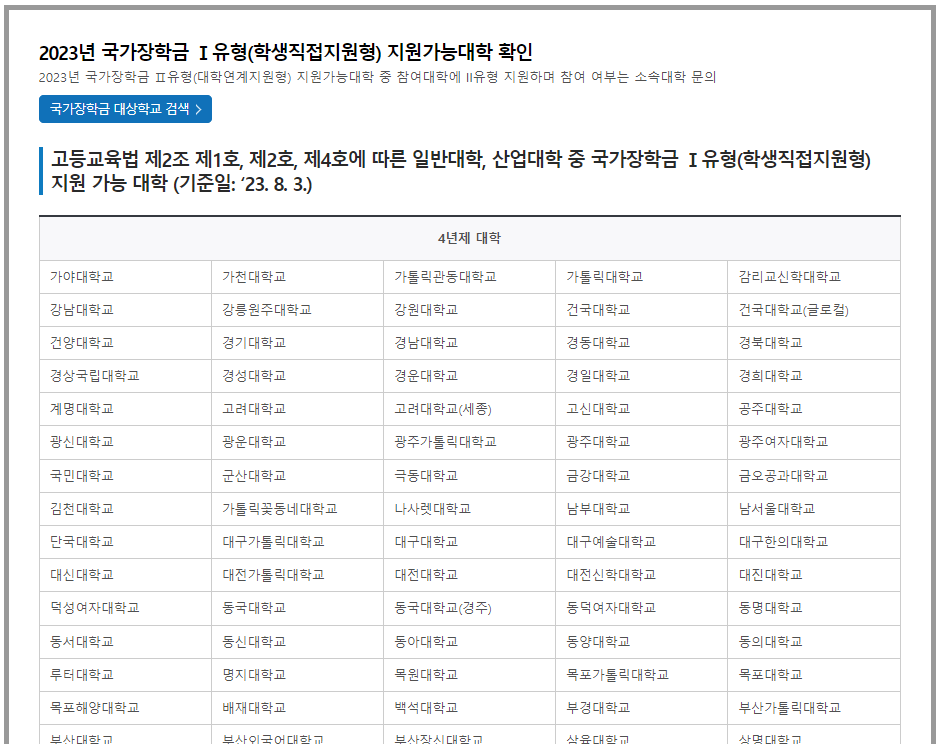Select the 대구한의대학교 entry
Viewport: 938px width, 744px height.
pyautogui.click(x=814, y=542)
